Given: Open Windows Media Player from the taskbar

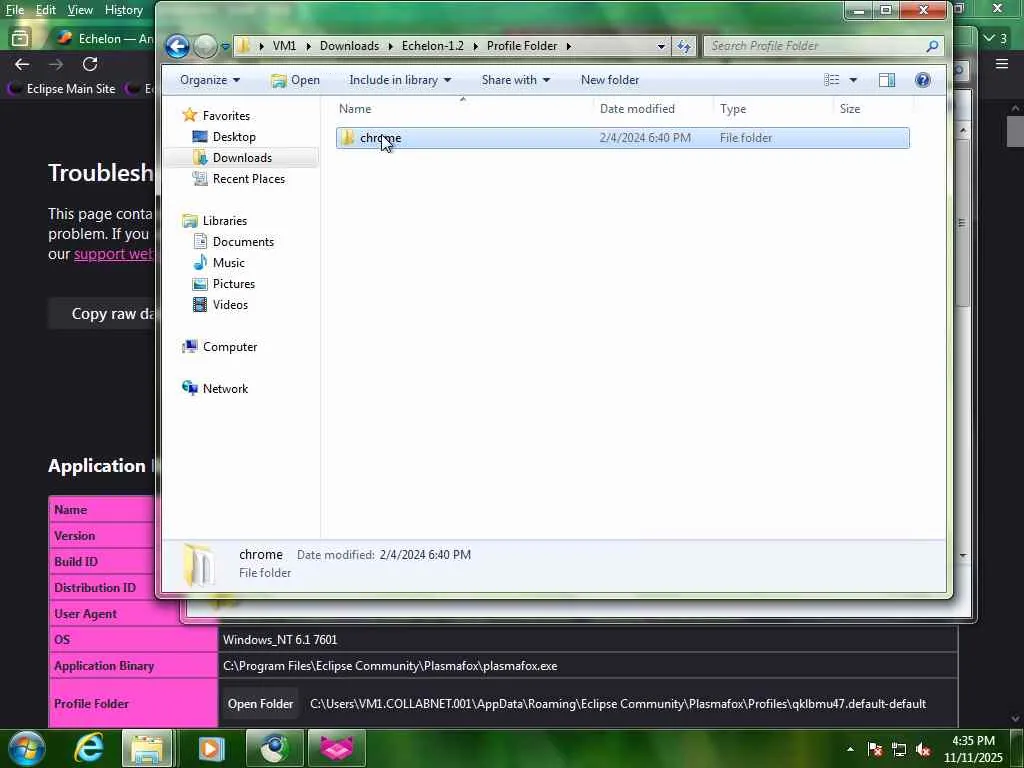Looking at the screenshot, I should click(x=210, y=748).
